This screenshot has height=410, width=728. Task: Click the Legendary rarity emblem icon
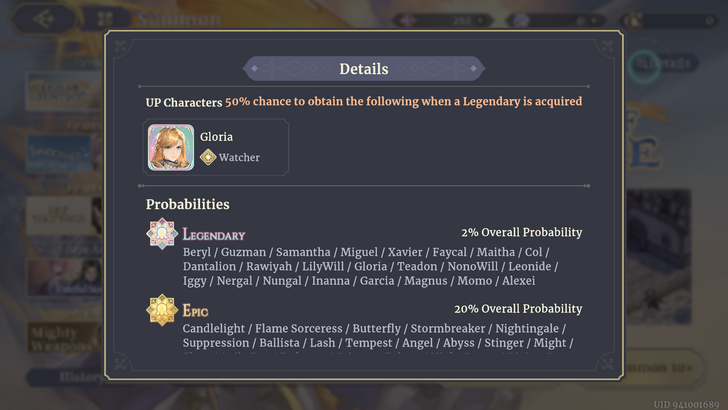pyautogui.click(x=162, y=233)
